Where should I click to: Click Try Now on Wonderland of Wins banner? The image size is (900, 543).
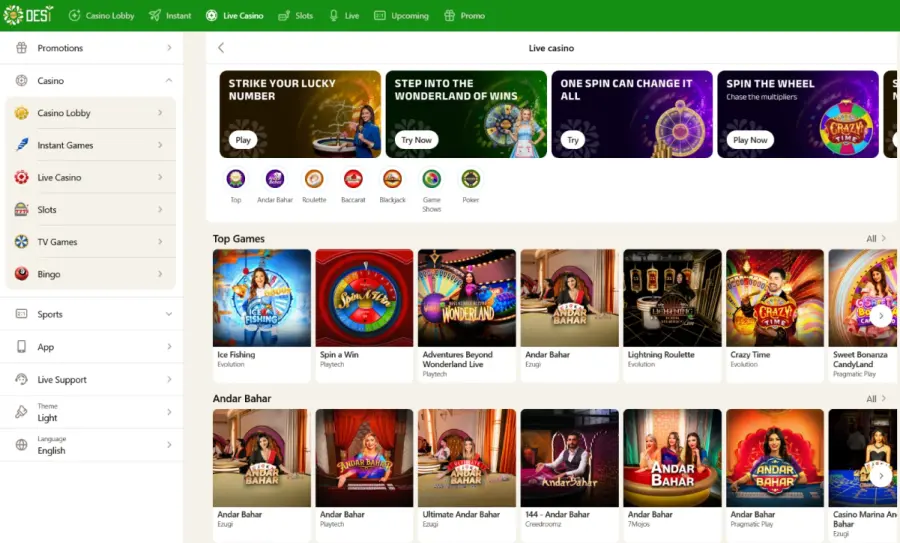416,140
